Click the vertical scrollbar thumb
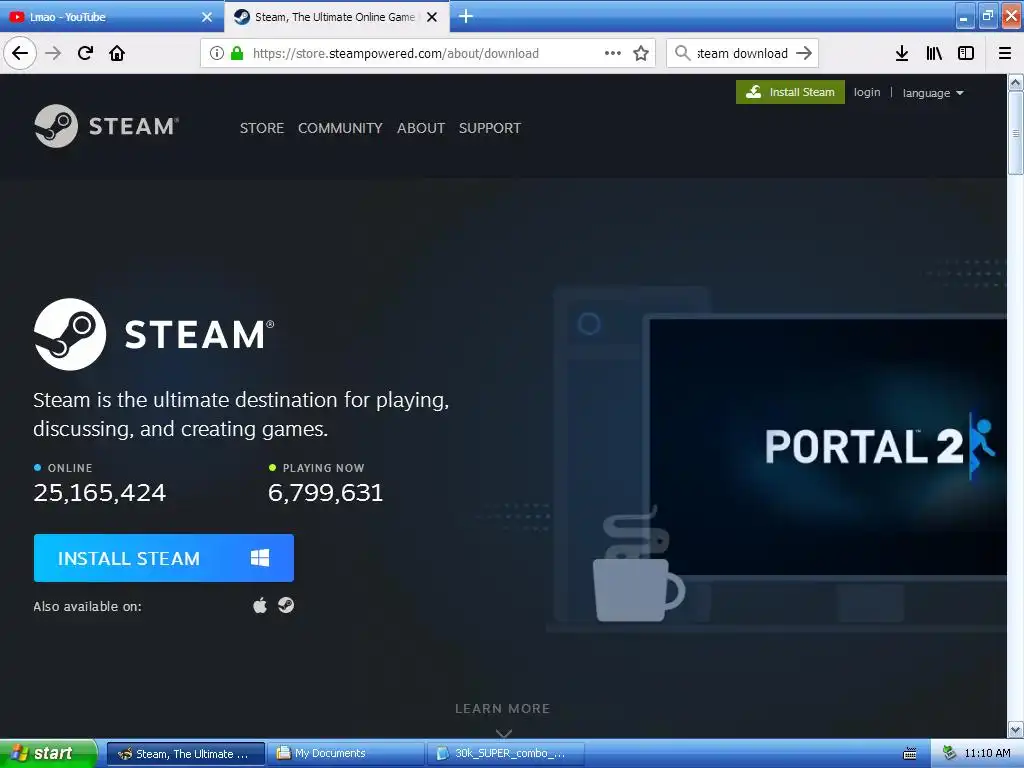The height and width of the screenshot is (768, 1024). click(x=1015, y=133)
